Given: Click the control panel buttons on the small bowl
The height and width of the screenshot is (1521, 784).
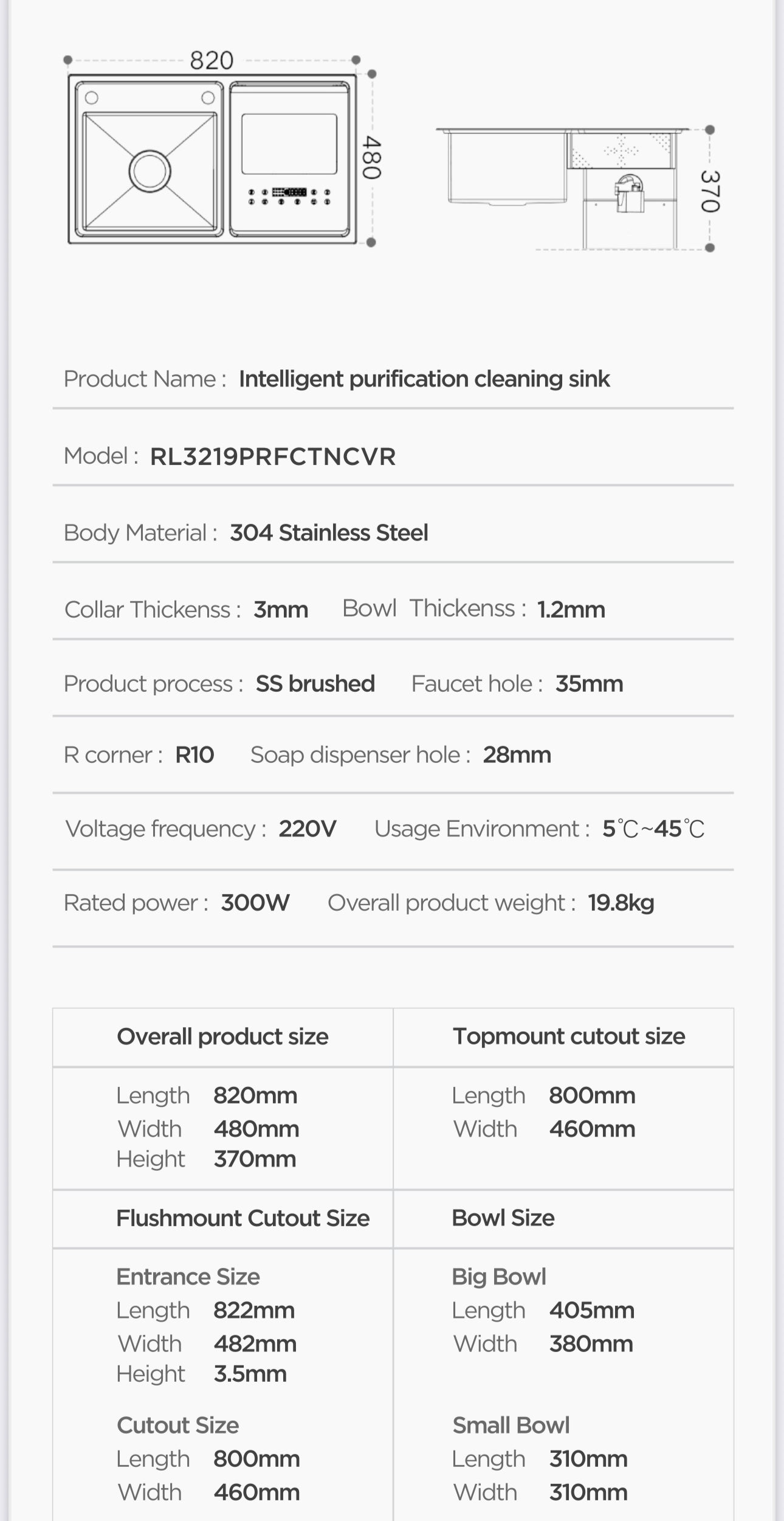Looking at the screenshot, I should 289,196.
